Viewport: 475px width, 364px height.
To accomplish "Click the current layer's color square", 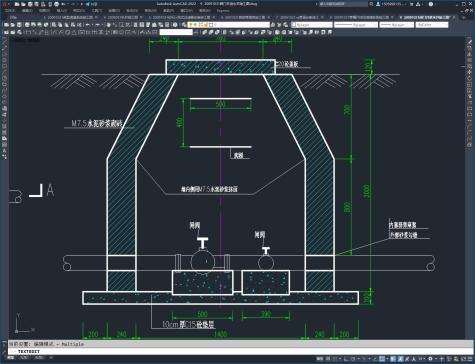I will 211,25.
